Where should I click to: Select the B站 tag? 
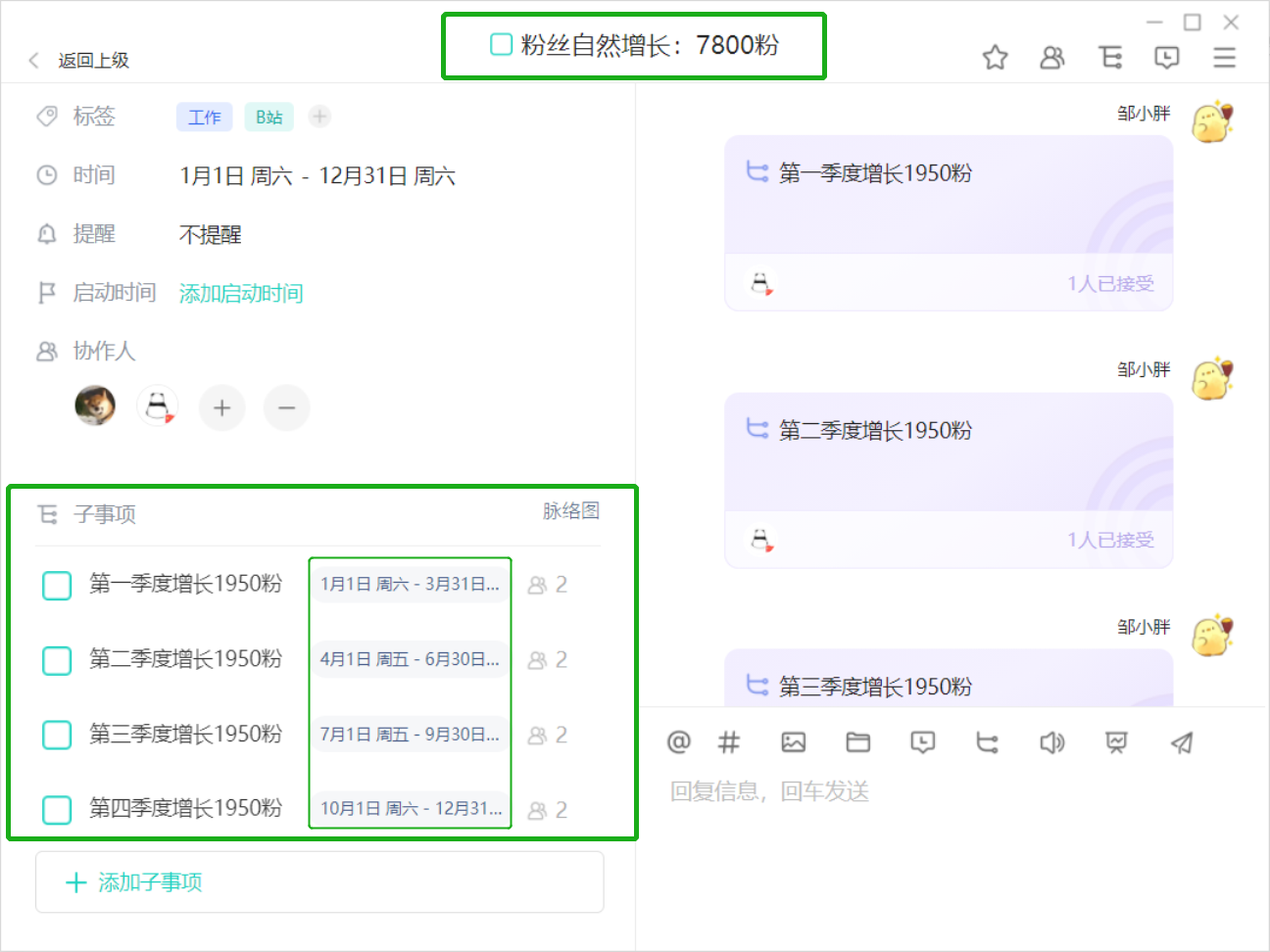pyautogui.click(x=269, y=118)
